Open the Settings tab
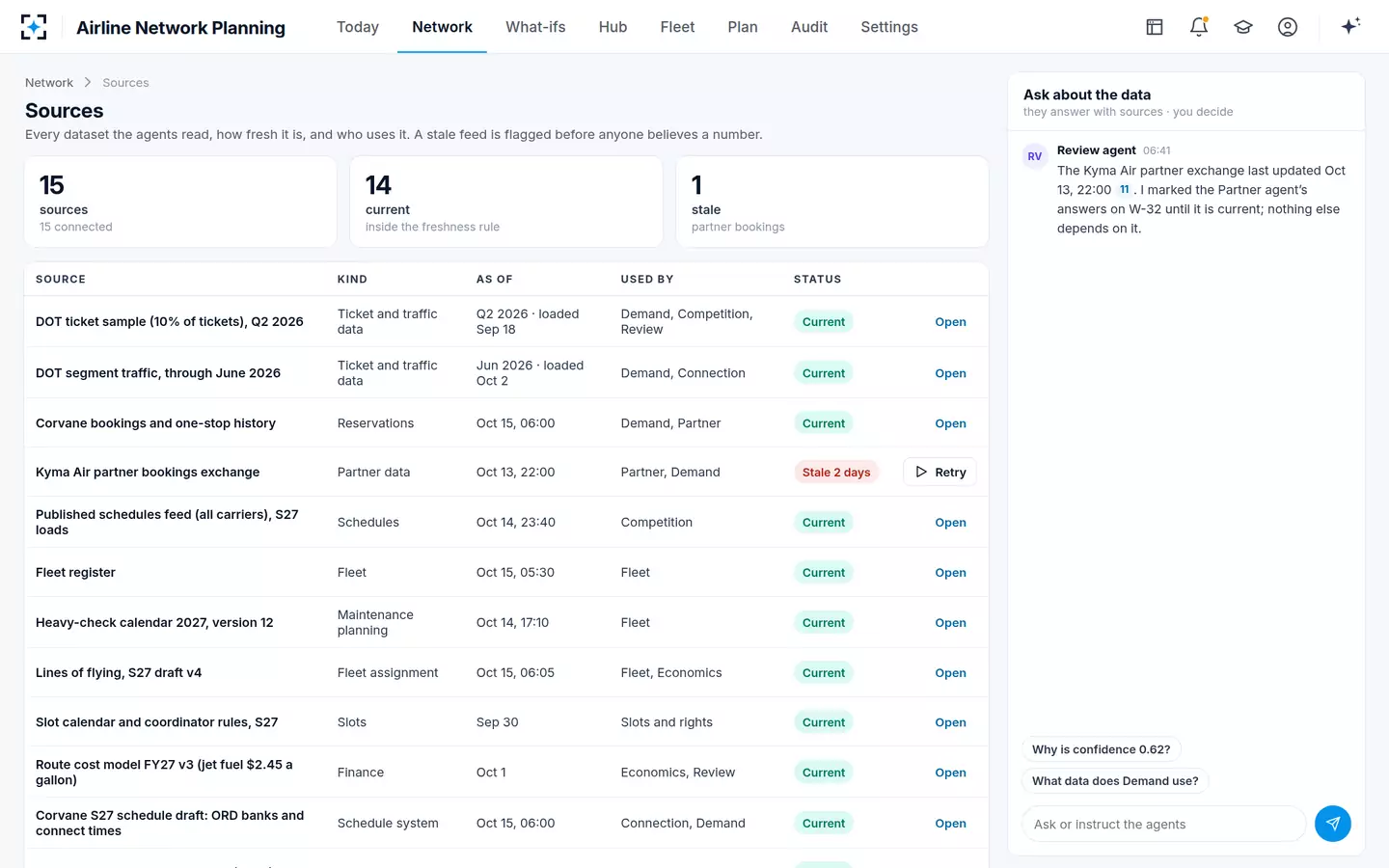 (889, 27)
